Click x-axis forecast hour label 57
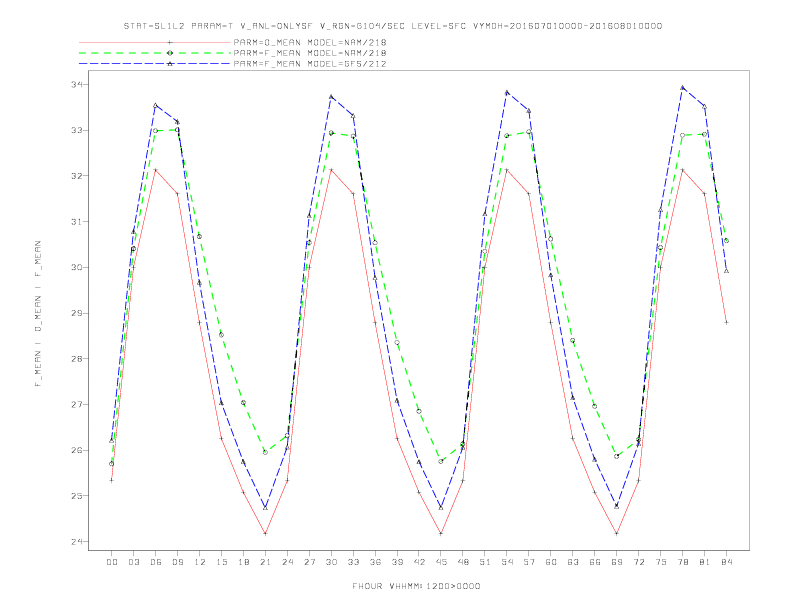 click(529, 562)
